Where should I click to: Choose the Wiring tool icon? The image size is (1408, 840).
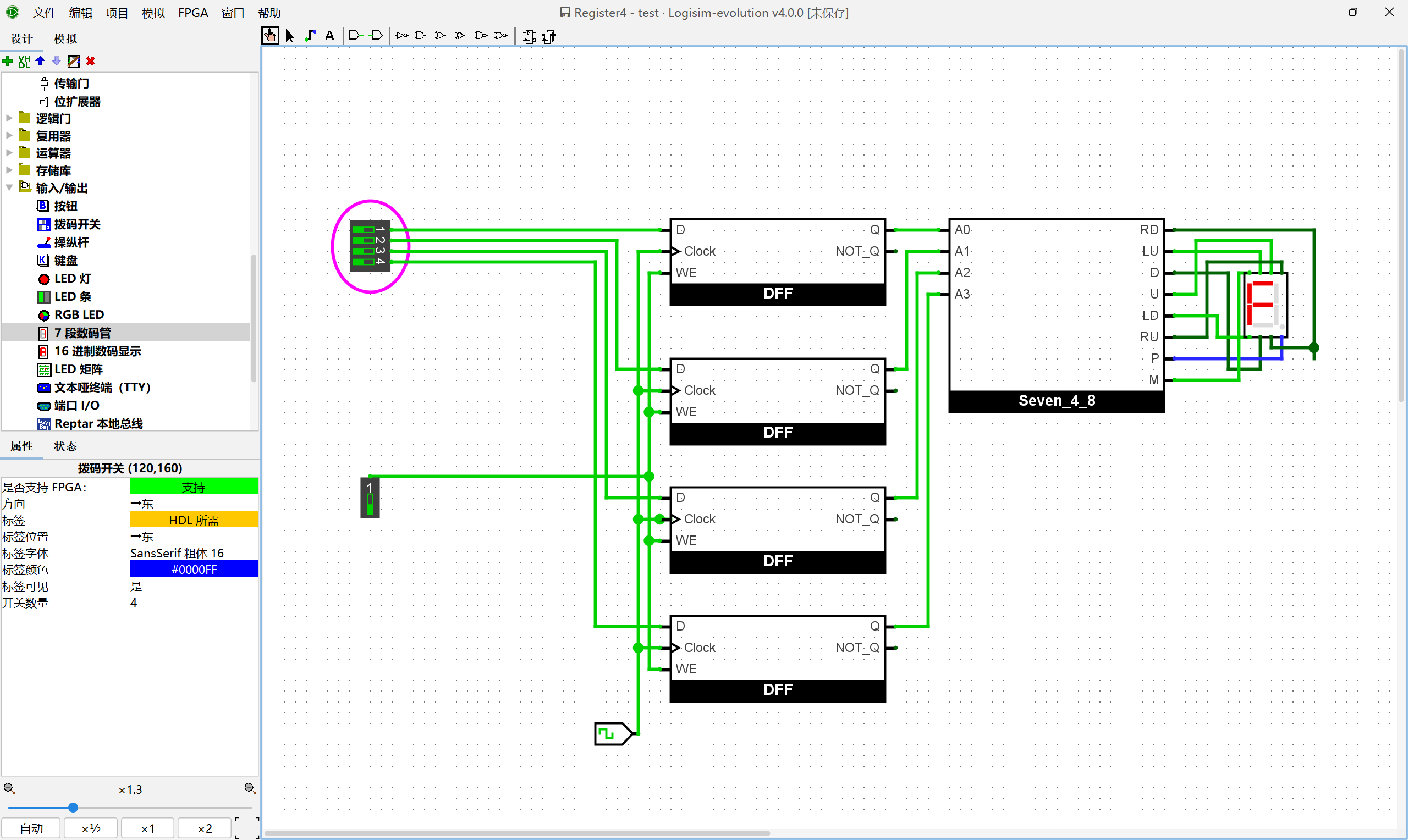[310, 36]
